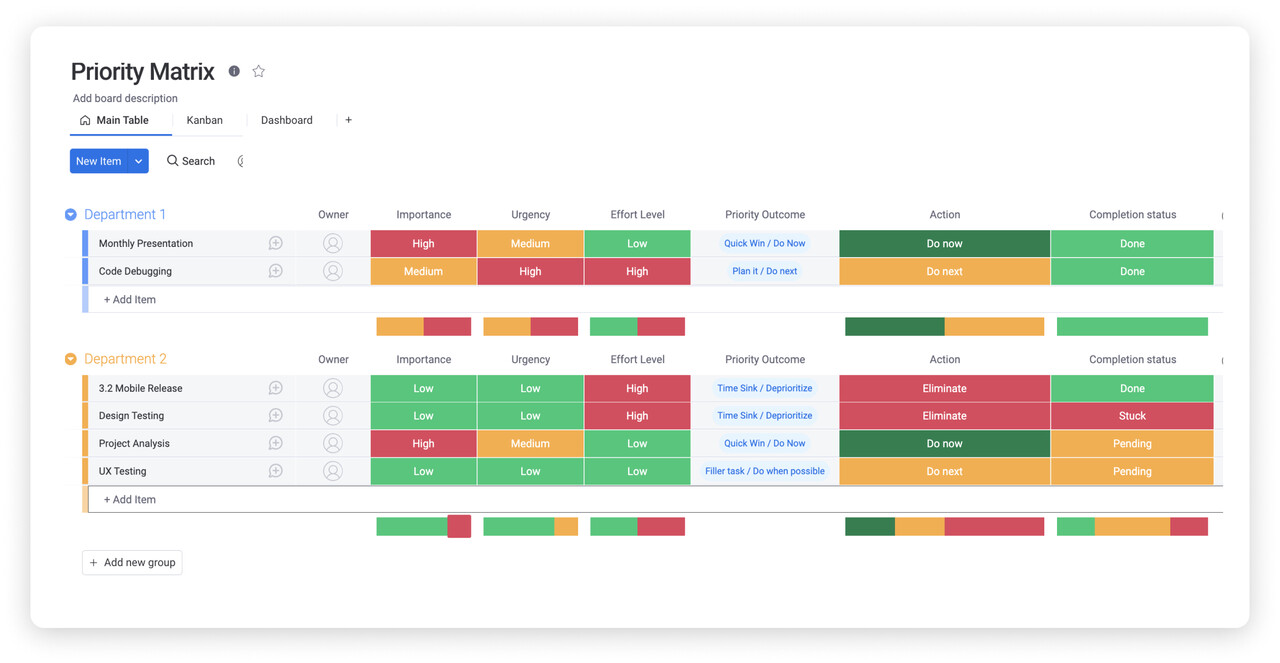Click owner avatar for 3.2 Mobile Release
Image resolution: width=1280 pixels, height=663 pixels.
click(x=333, y=388)
